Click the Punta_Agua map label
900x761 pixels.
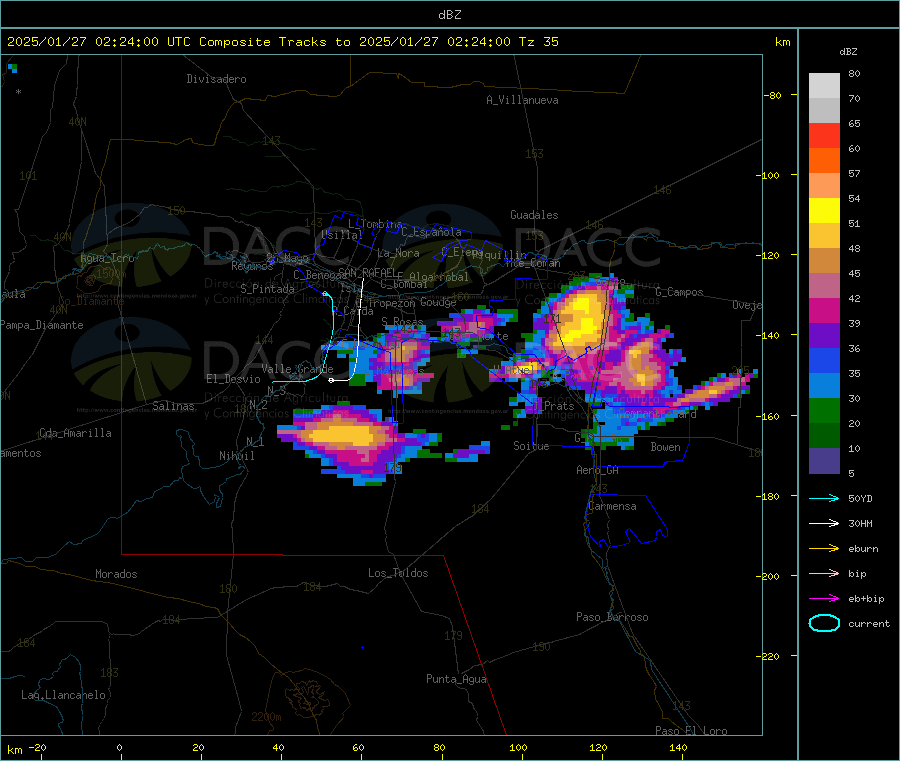(456, 679)
